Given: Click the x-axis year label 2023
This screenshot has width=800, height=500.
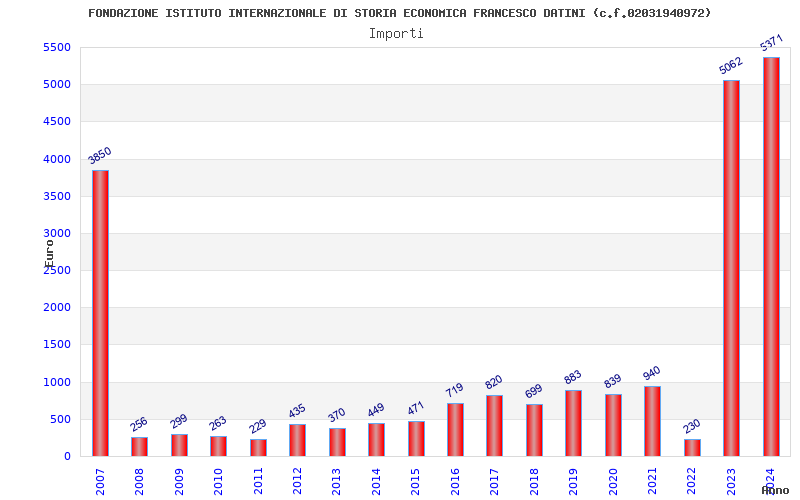Looking at the screenshot, I should tap(731, 482).
